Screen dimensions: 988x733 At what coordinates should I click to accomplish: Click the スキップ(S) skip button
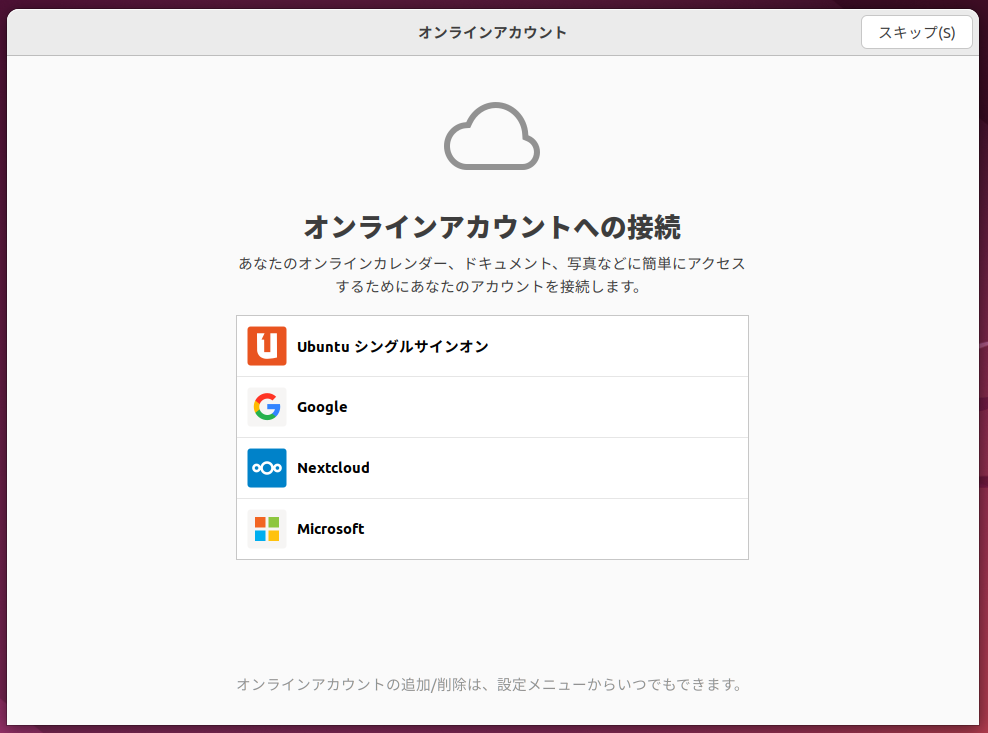(916, 32)
